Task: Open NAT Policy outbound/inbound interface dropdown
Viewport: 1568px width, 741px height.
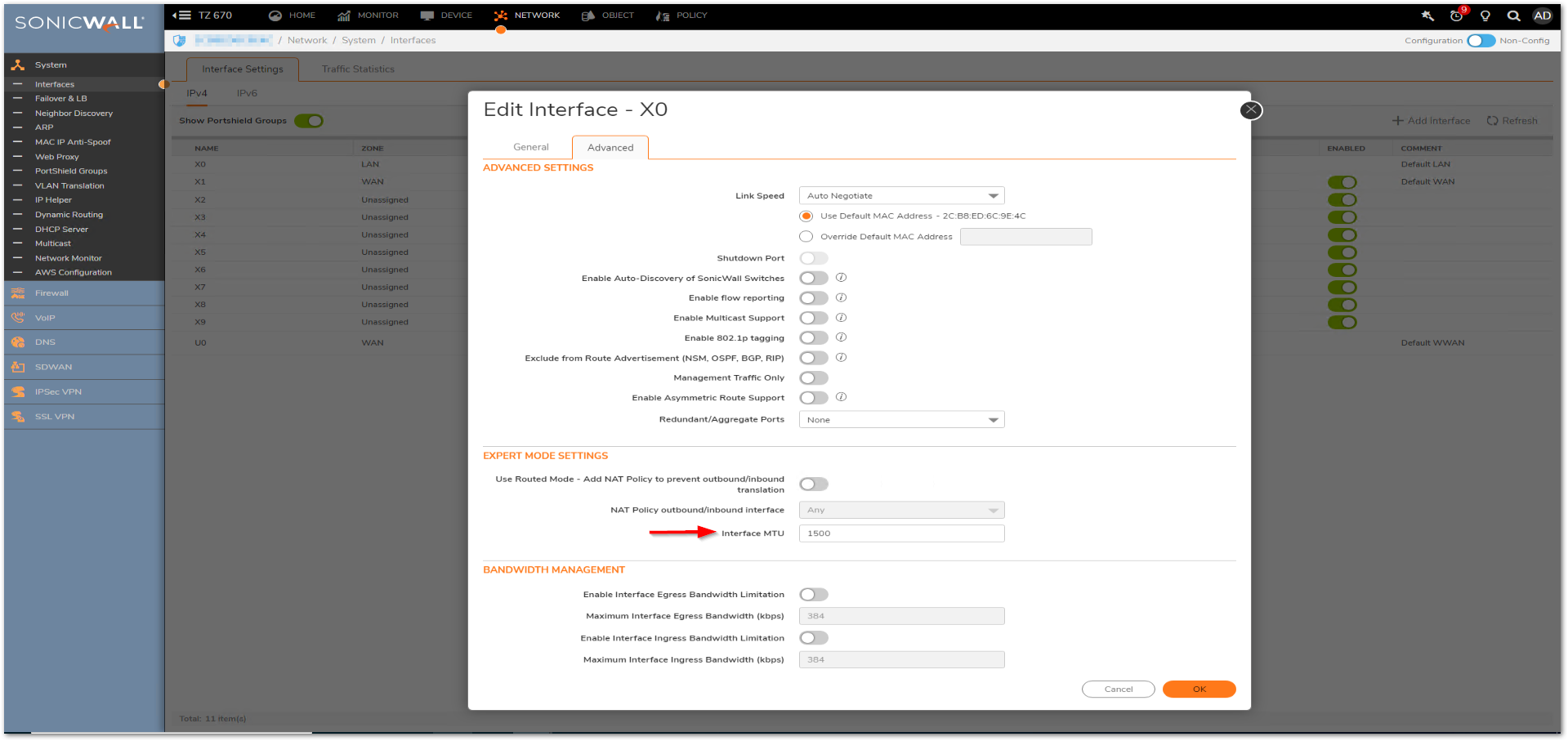Action: [901, 510]
